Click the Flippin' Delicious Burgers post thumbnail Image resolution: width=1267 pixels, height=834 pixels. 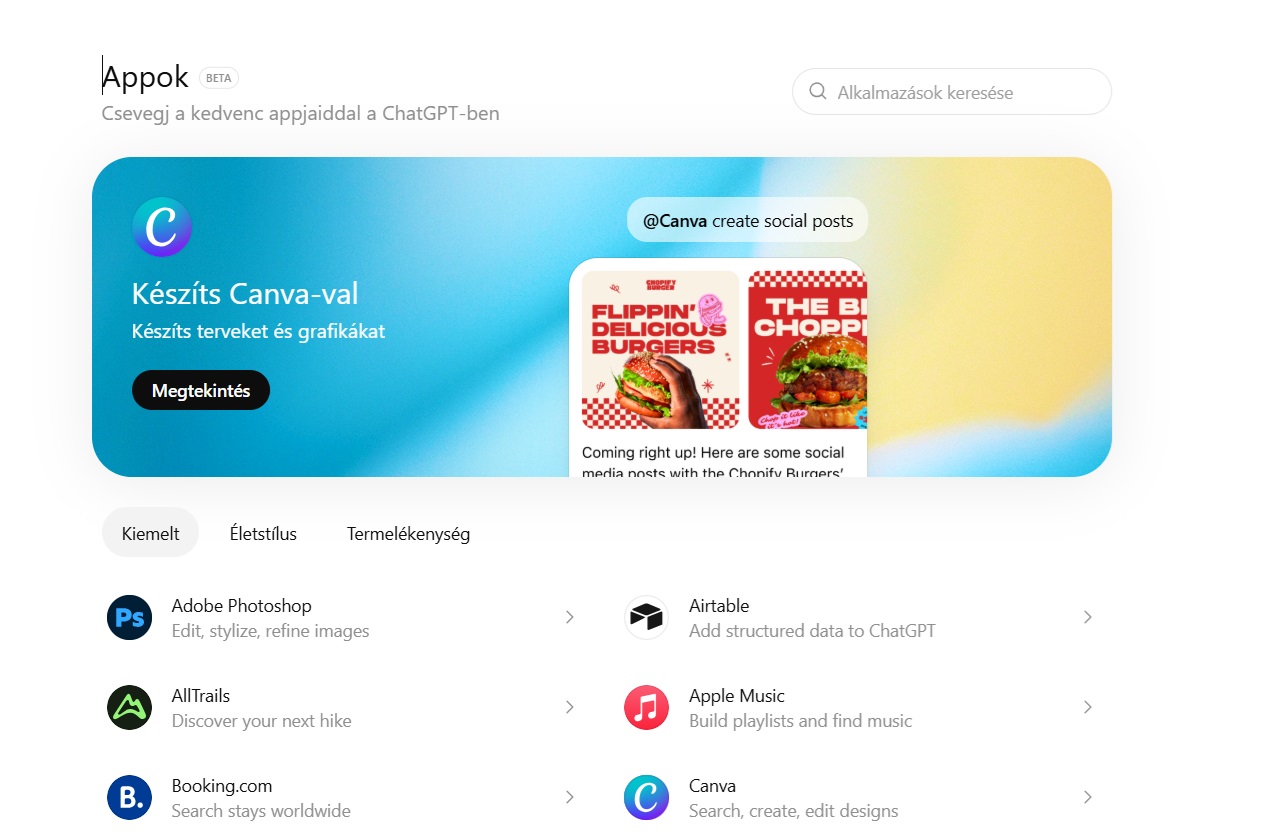(x=660, y=350)
